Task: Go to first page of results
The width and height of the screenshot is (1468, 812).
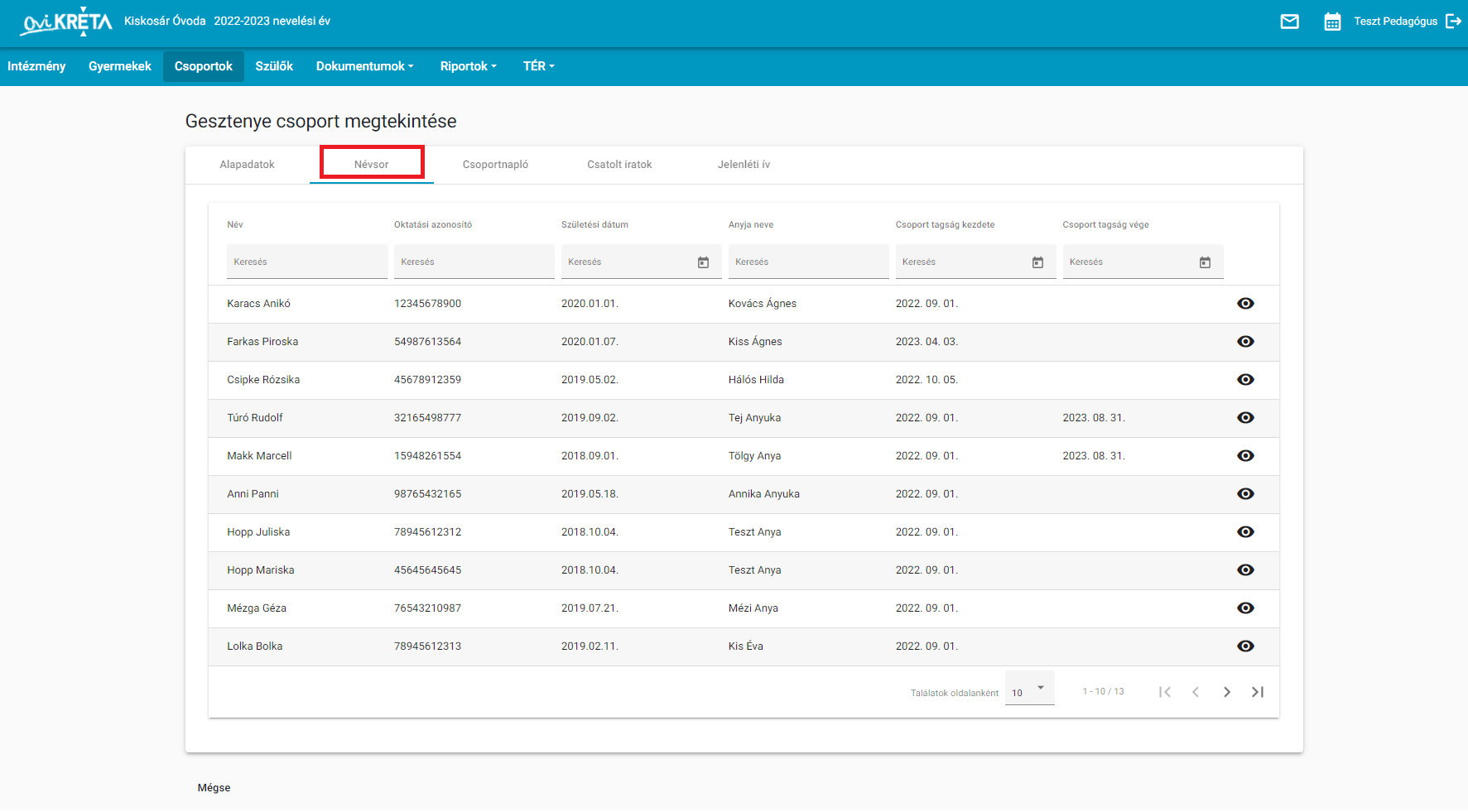Action: click(x=1165, y=692)
